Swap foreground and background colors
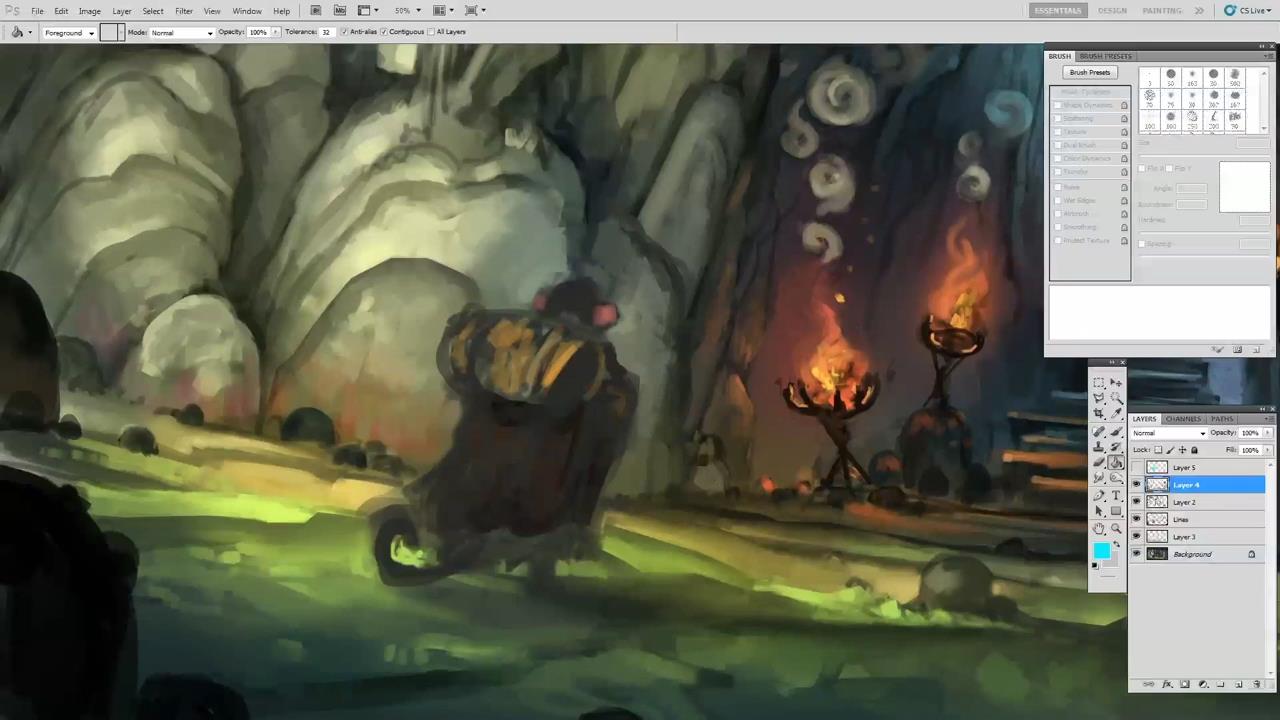The height and width of the screenshot is (720, 1280). (1116, 543)
